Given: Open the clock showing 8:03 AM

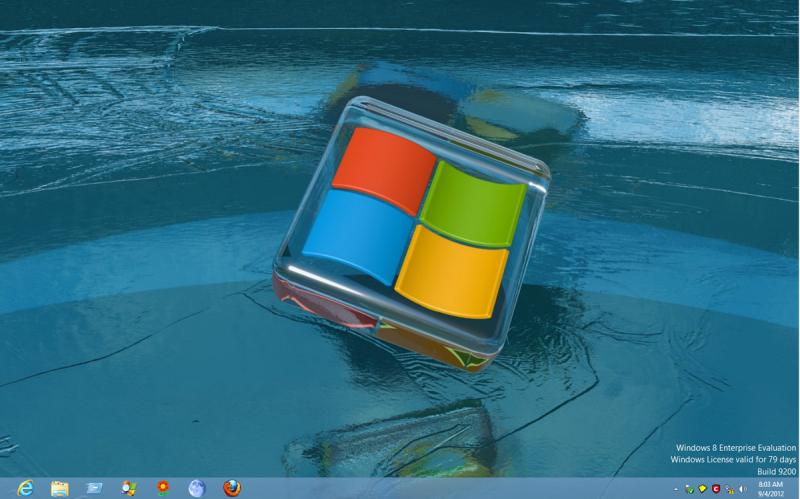Looking at the screenshot, I should 770,489.
